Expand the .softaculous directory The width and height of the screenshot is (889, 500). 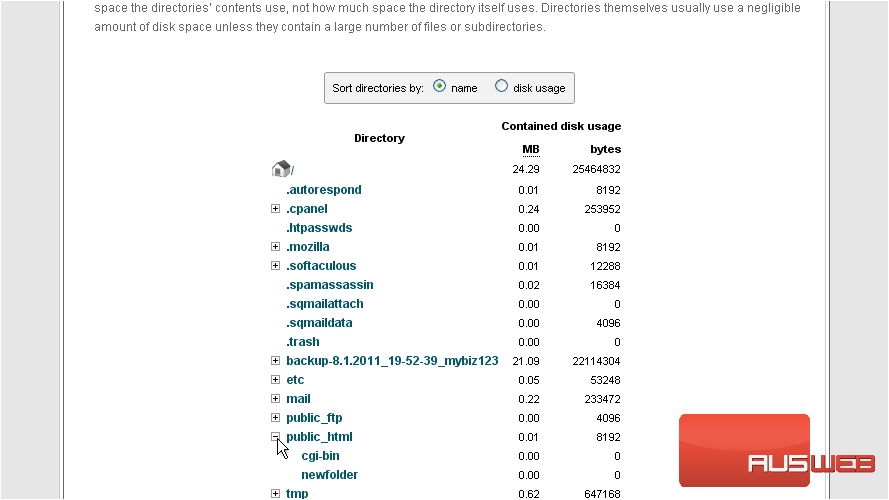tap(276, 265)
